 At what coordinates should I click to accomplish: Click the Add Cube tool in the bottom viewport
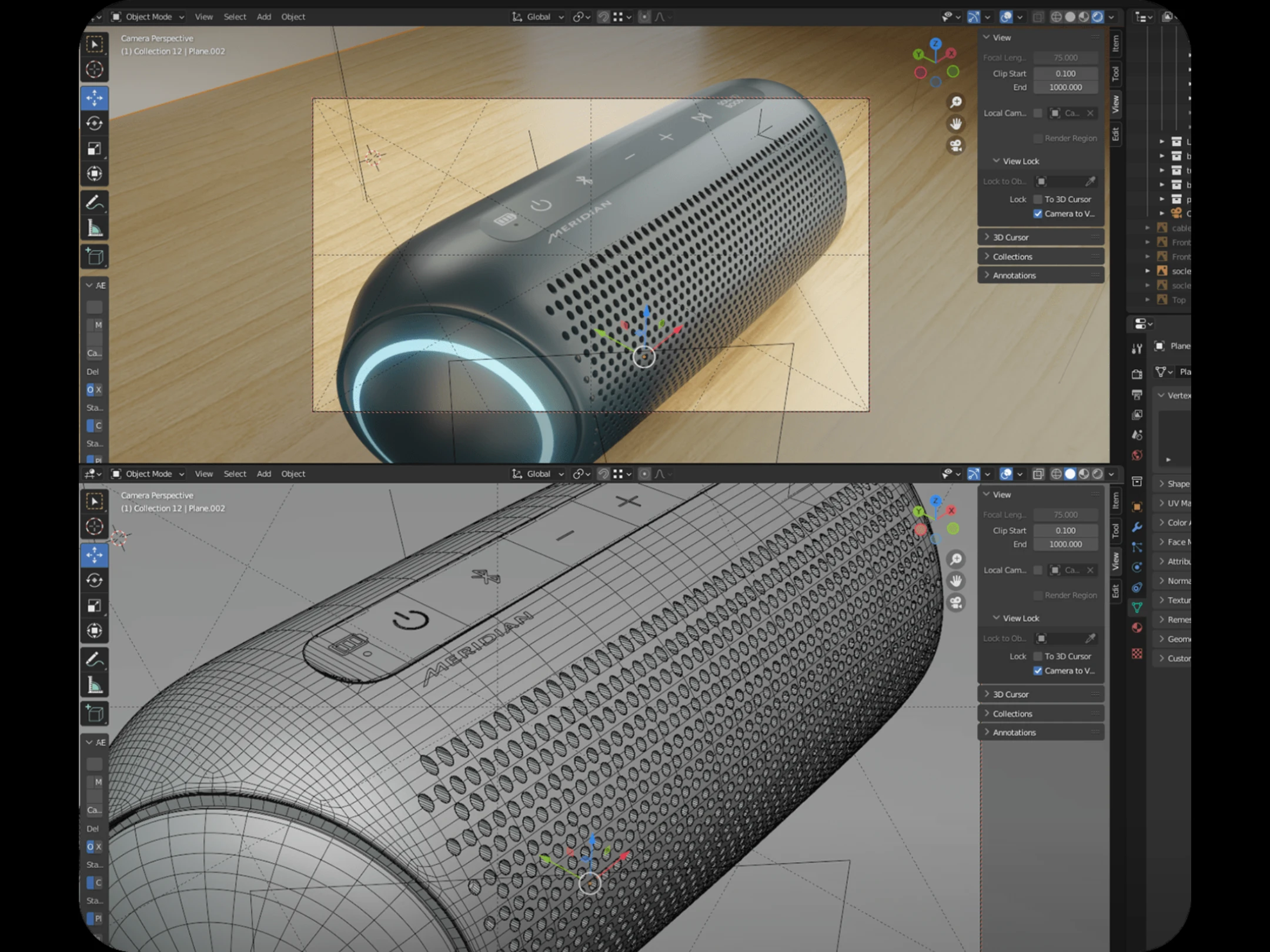94,714
